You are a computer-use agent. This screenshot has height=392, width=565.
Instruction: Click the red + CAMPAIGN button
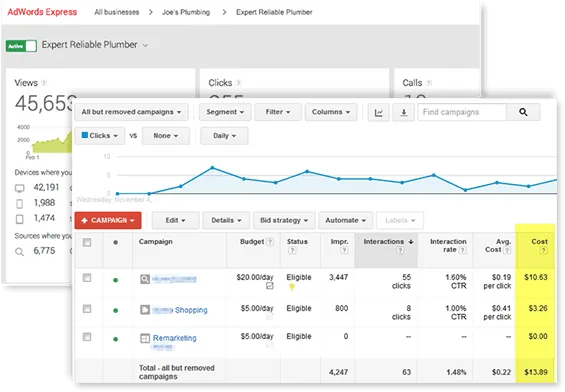point(108,220)
